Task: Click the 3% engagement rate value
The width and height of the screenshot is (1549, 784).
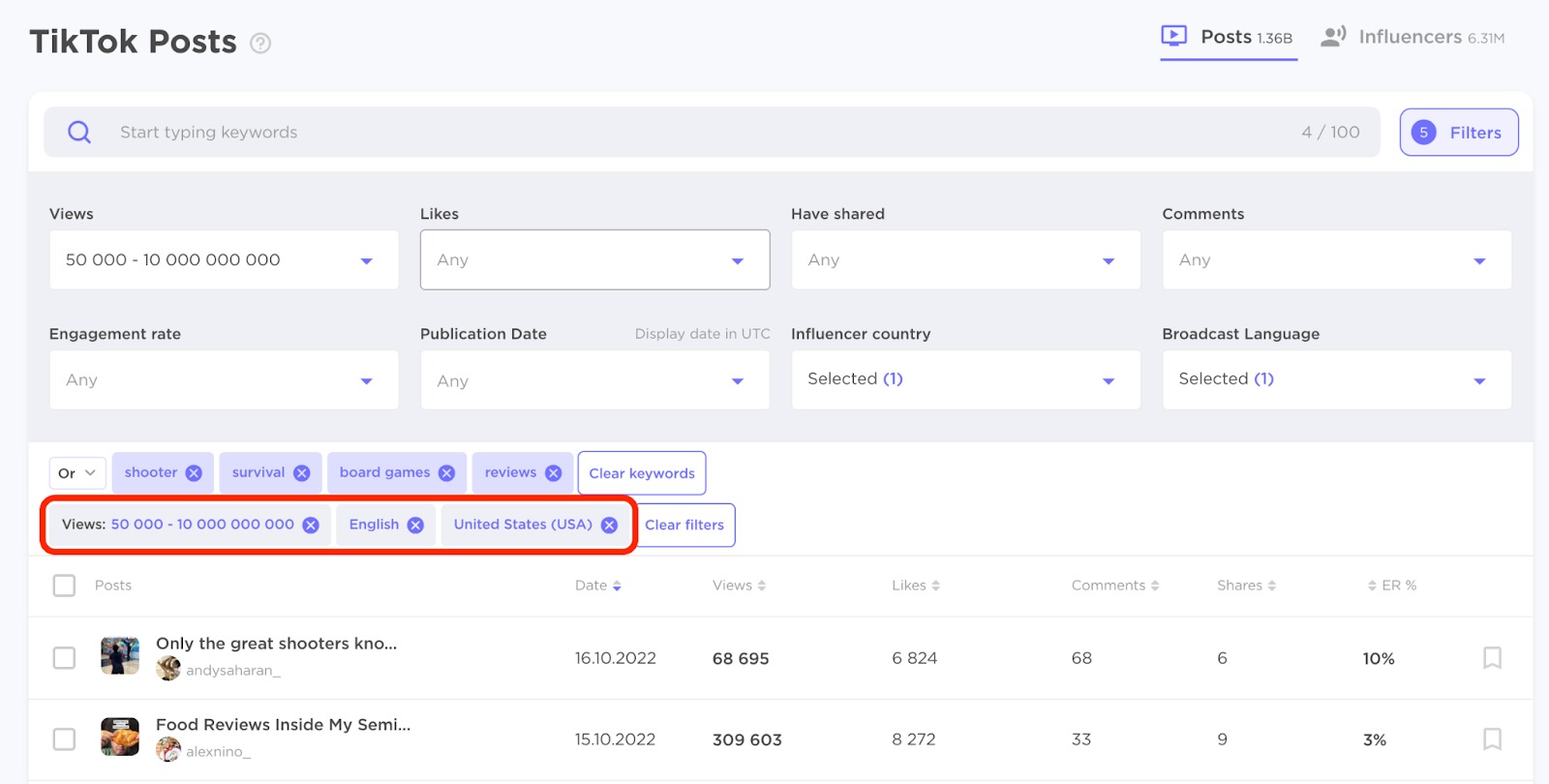Action: [x=1375, y=740]
